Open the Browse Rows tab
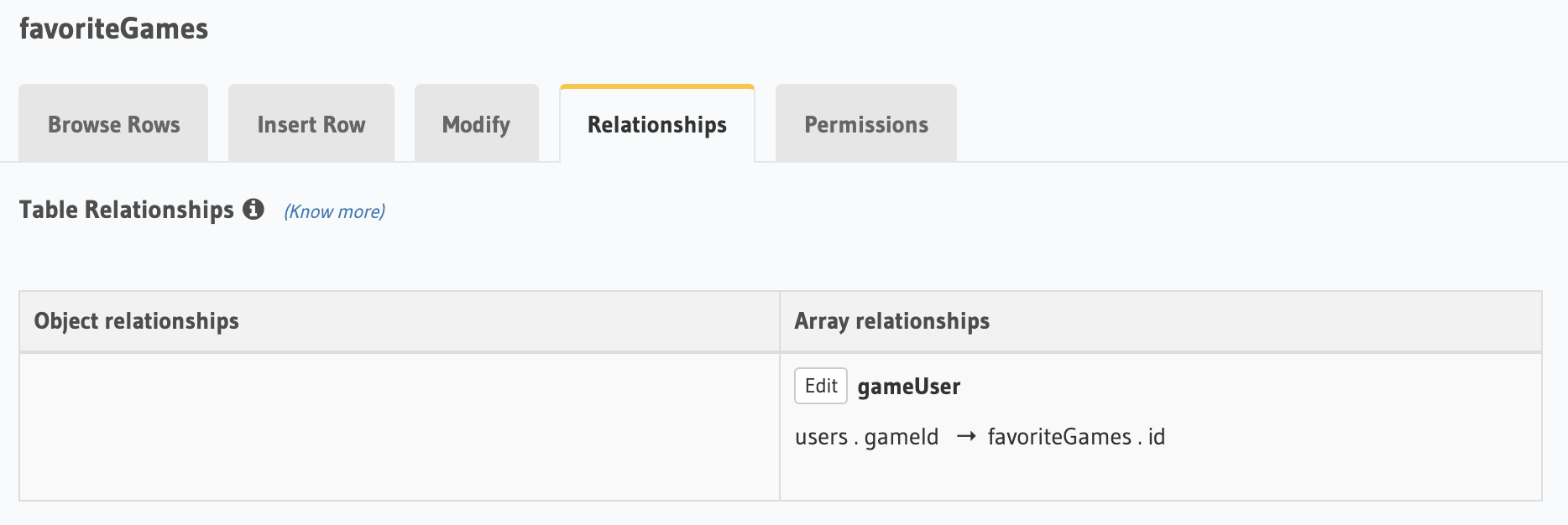 coord(113,124)
